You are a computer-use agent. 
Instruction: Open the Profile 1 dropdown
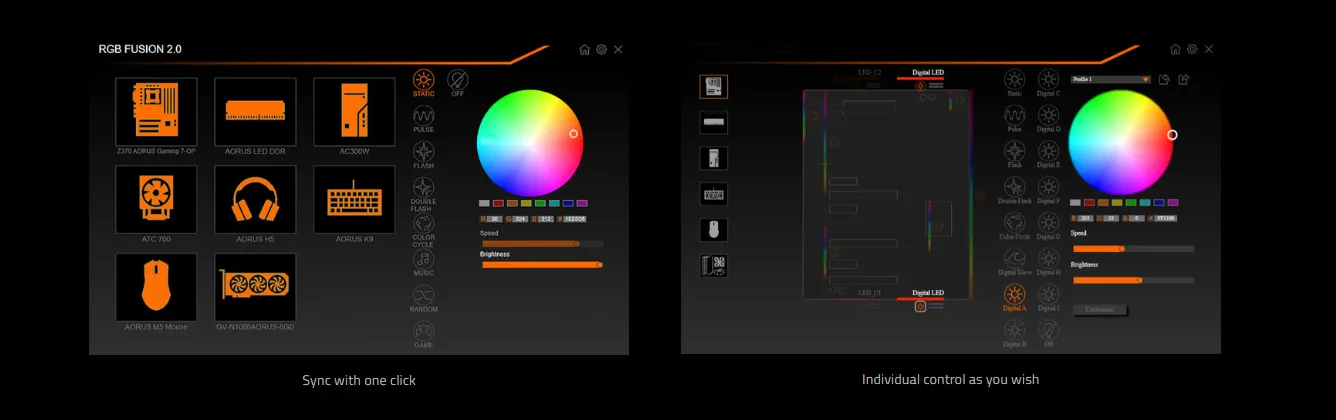click(x=1110, y=79)
